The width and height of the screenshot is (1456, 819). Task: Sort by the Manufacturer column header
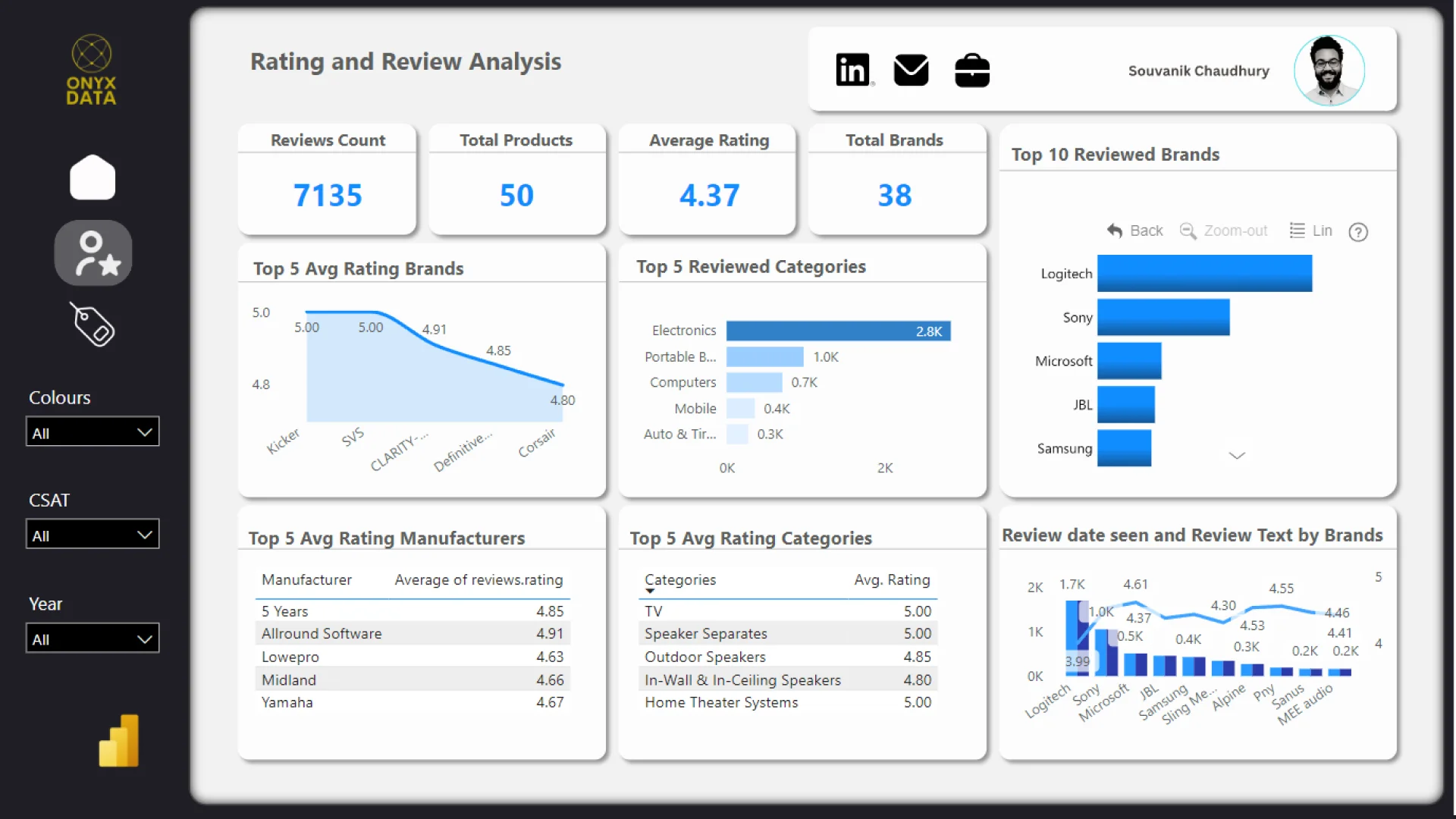pos(306,580)
